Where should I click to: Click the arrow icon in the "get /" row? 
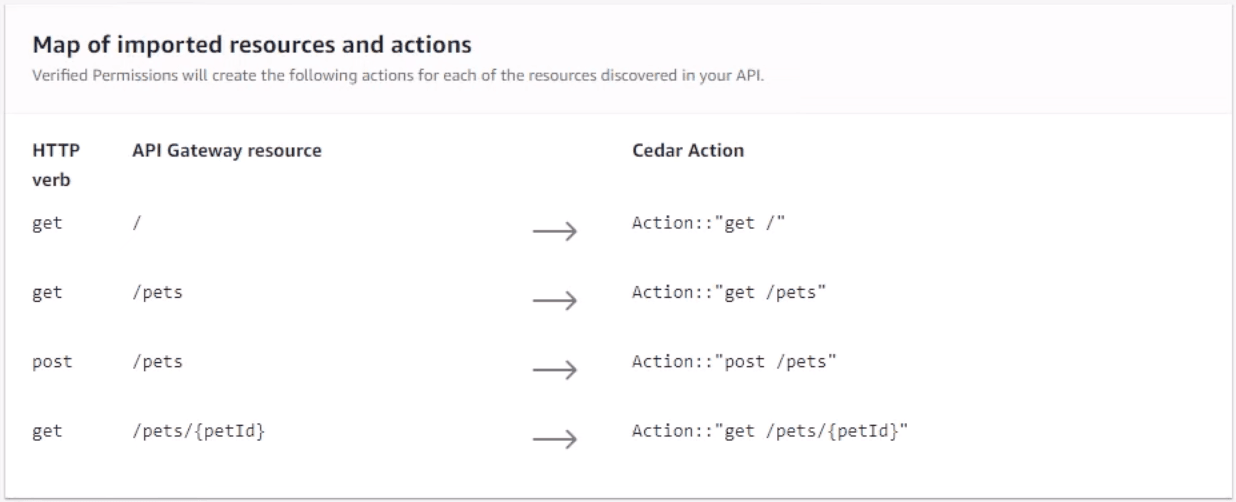[x=555, y=232]
